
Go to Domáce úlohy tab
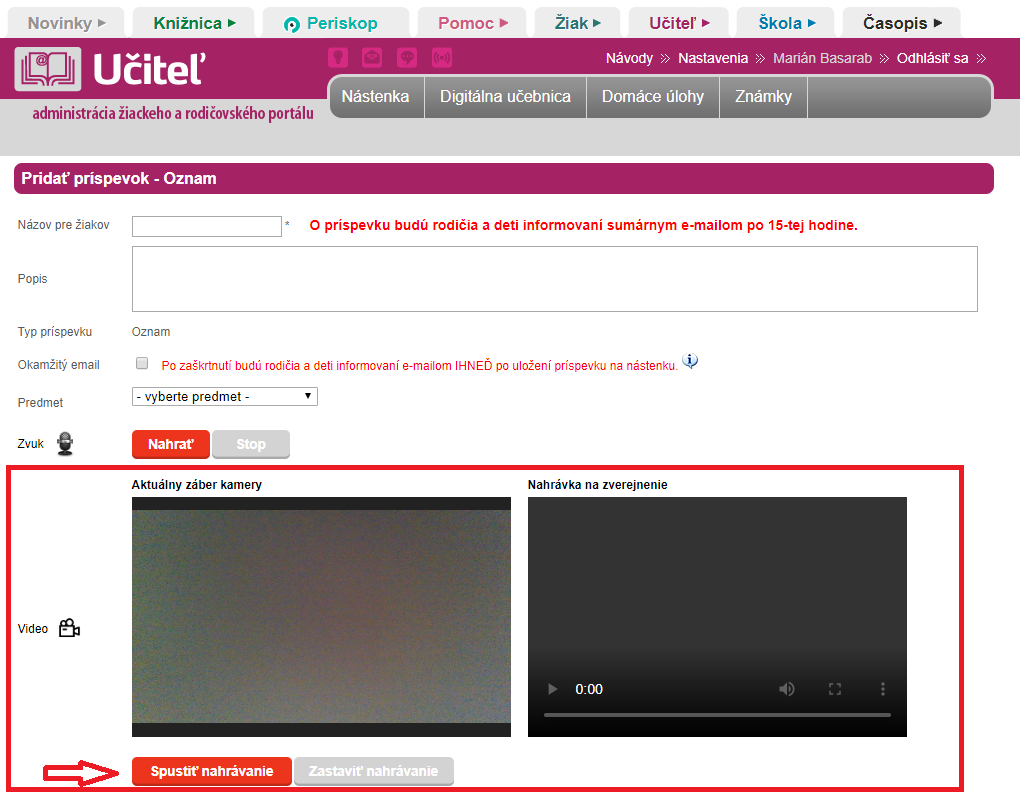(652, 97)
